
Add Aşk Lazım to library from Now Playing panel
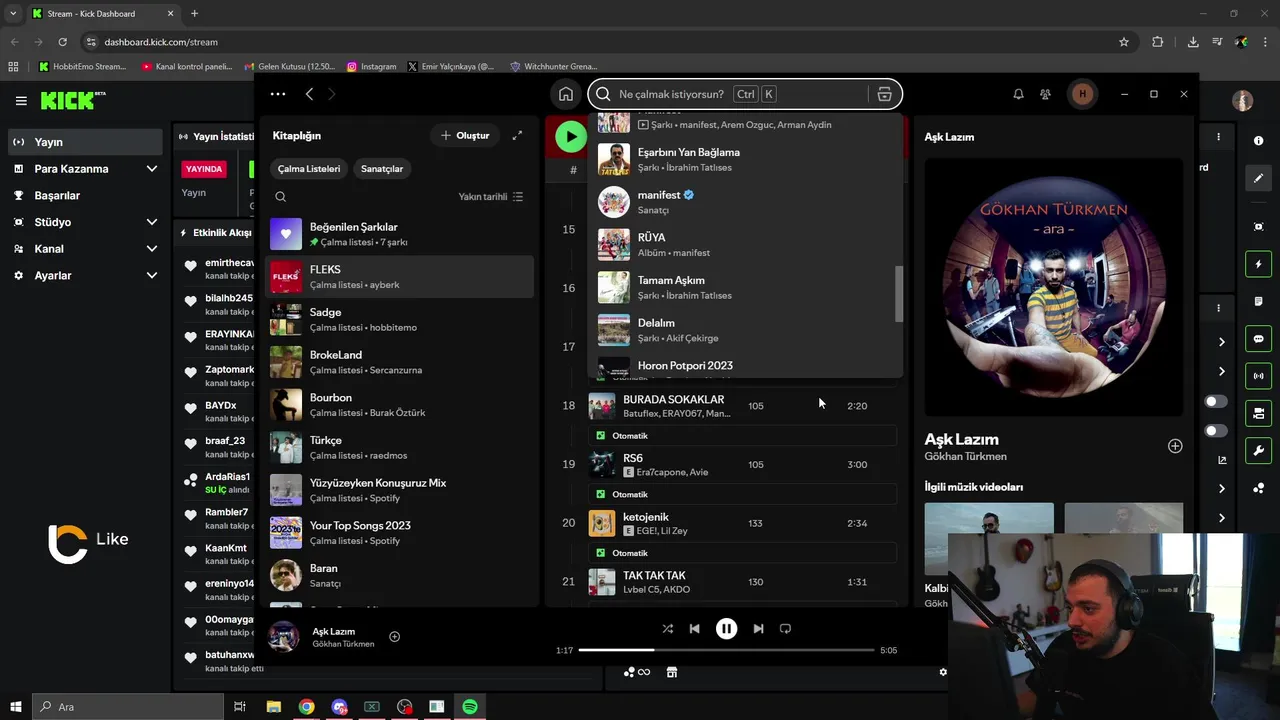(1175, 446)
